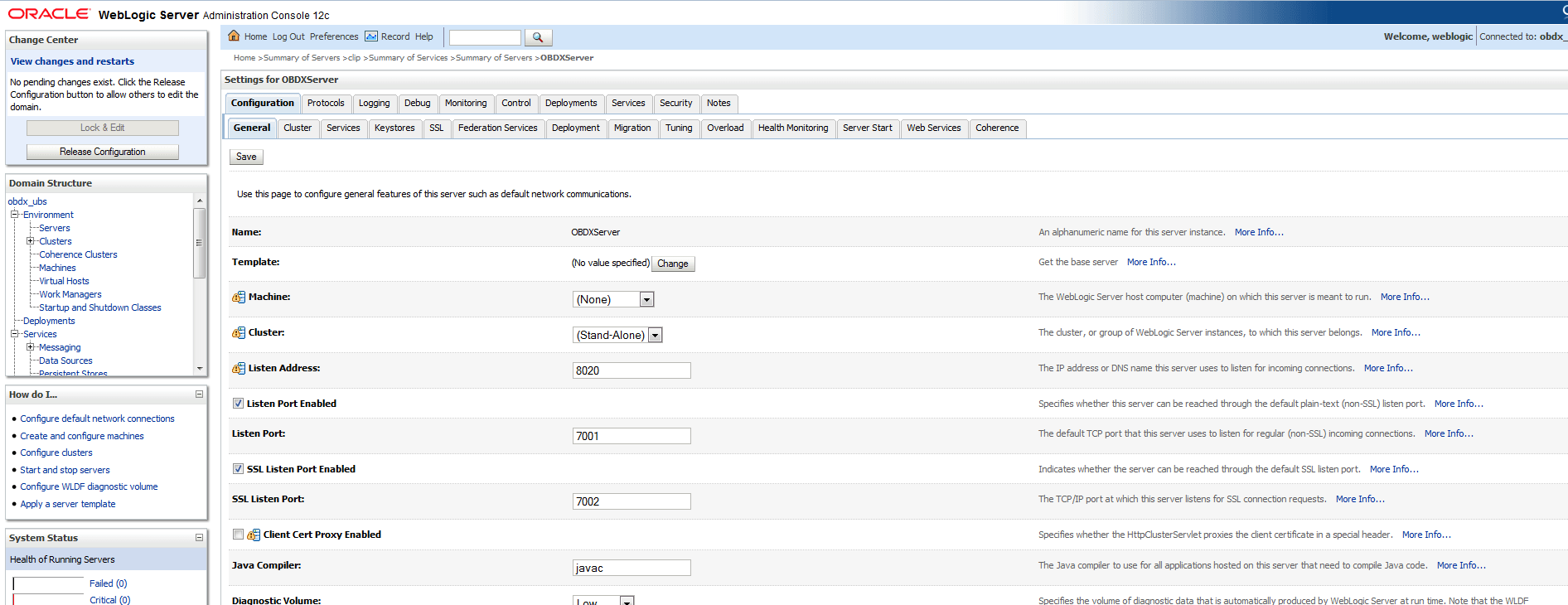Collapse the Services tree node
The width and height of the screenshot is (1568, 605).
tap(14, 334)
